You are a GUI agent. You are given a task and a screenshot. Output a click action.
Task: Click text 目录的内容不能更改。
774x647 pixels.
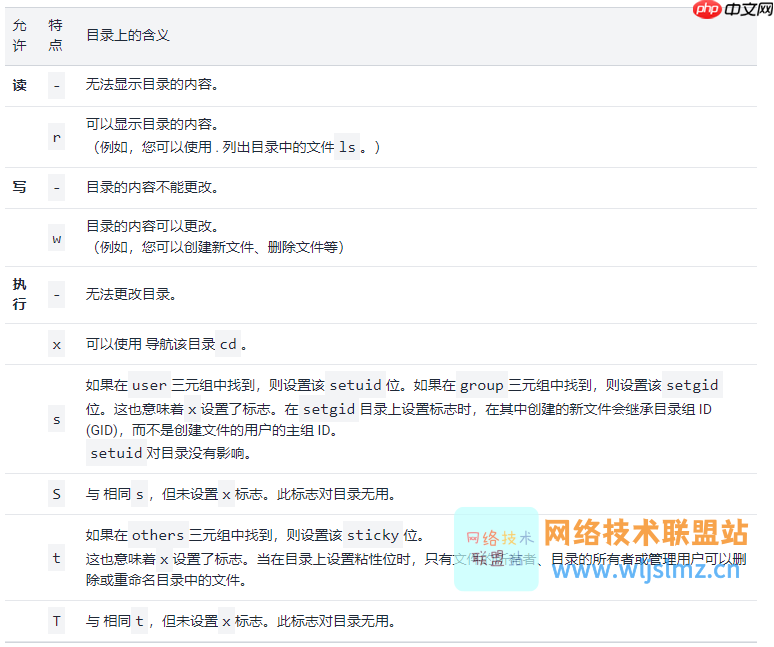(x=153, y=187)
